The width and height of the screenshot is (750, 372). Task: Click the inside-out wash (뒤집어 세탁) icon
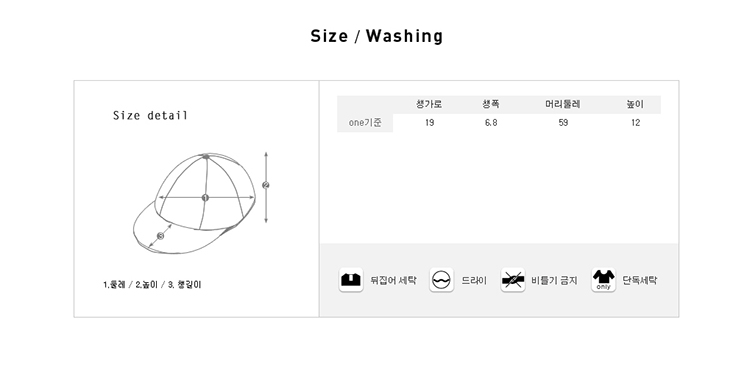(351, 280)
